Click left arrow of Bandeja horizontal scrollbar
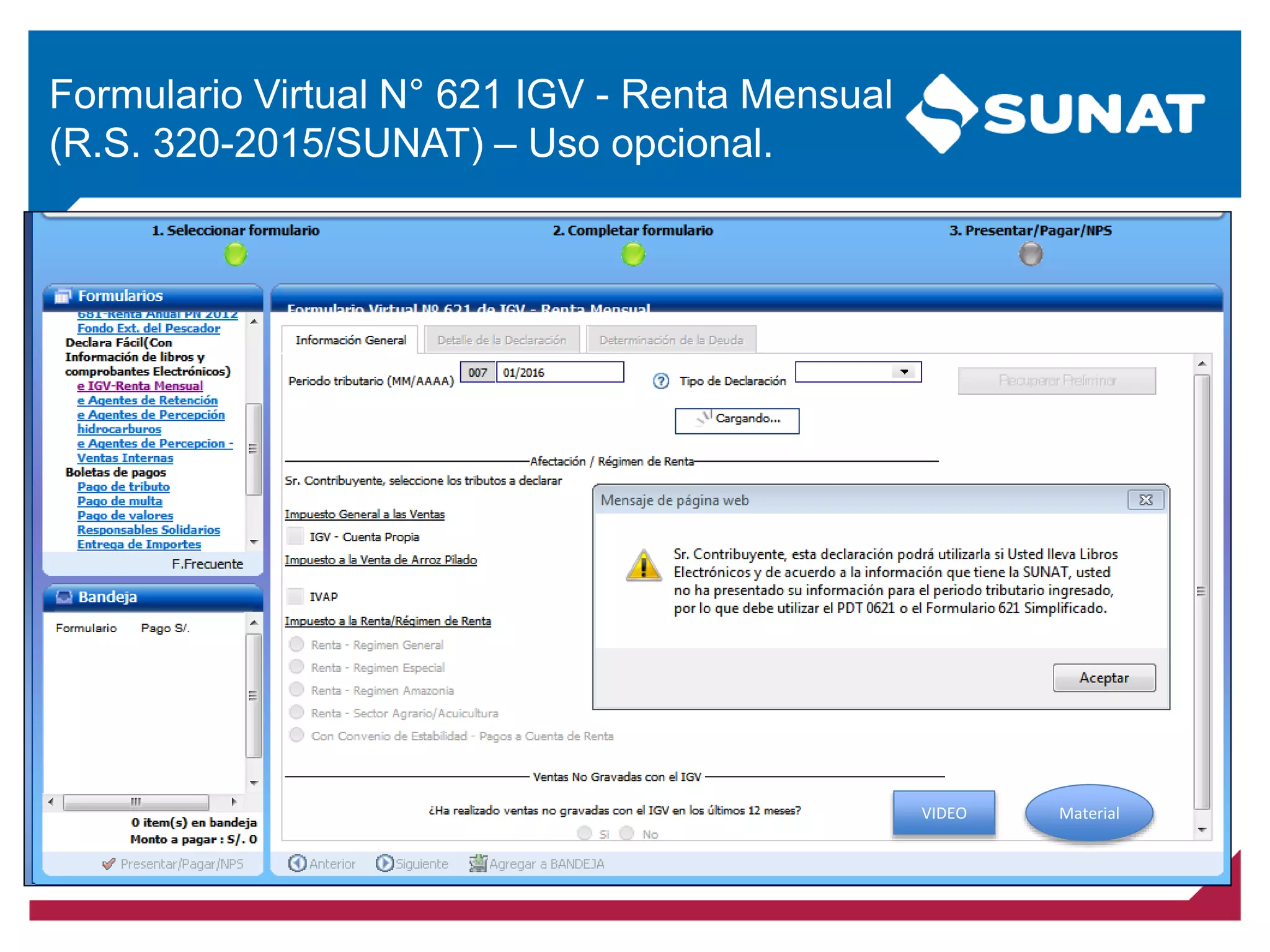Screen dimensions: 1270x952 coord(51,802)
